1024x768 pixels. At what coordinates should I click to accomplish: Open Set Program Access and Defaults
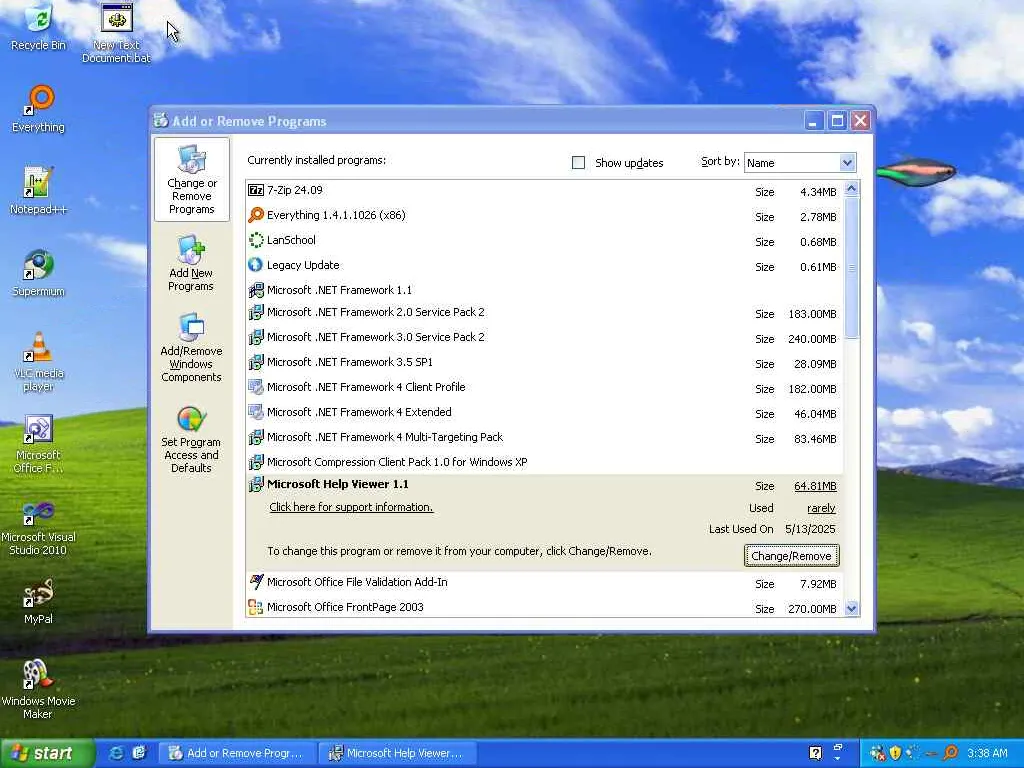191,440
